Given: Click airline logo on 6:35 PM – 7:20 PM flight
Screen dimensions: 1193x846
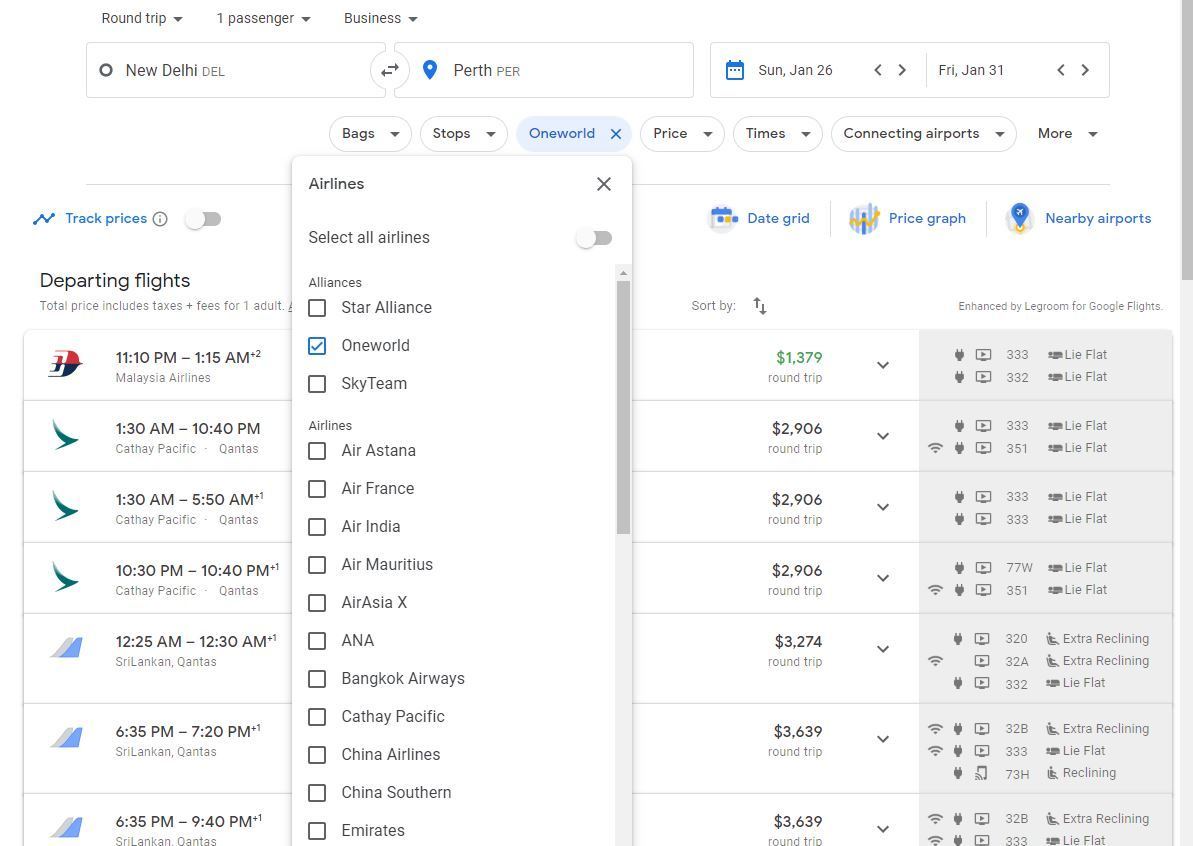Looking at the screenshot, I should point(66,738).
